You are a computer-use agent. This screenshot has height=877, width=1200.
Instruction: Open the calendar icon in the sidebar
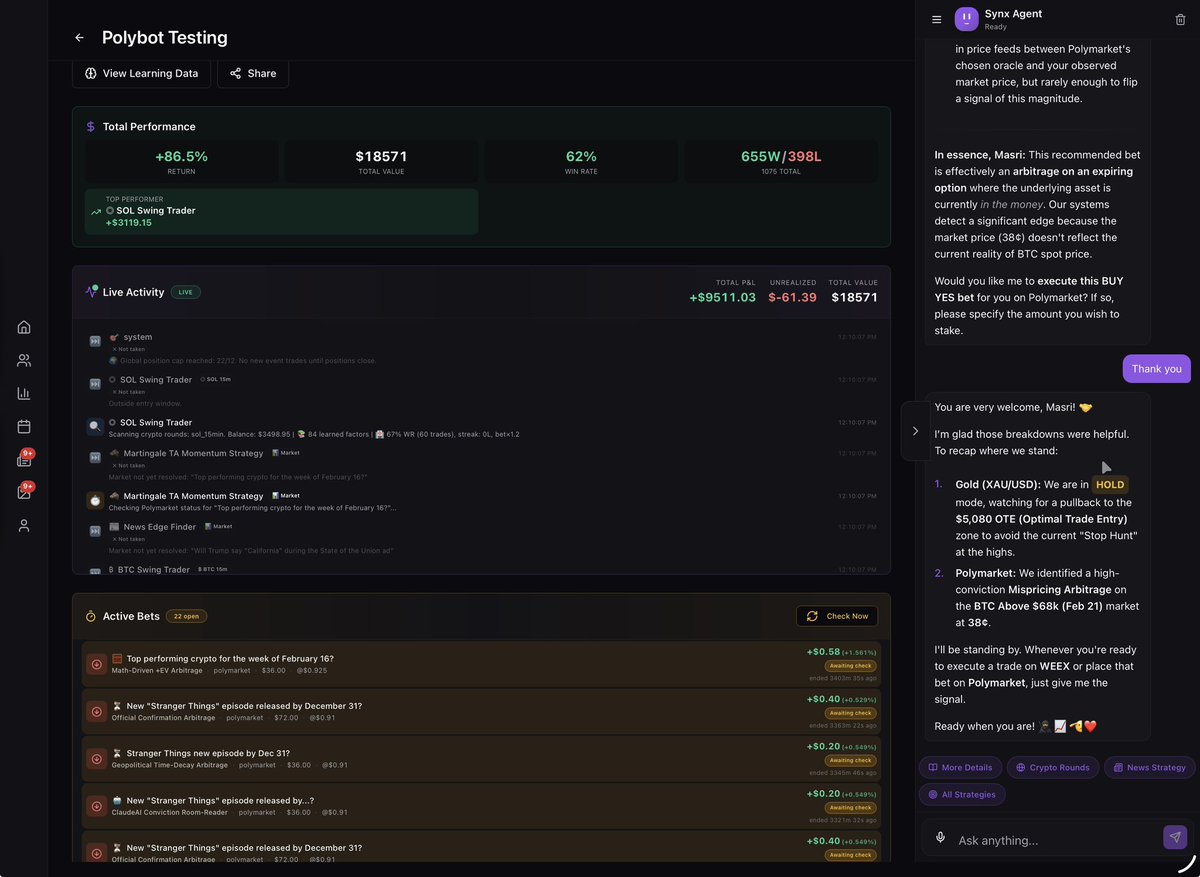24,426
